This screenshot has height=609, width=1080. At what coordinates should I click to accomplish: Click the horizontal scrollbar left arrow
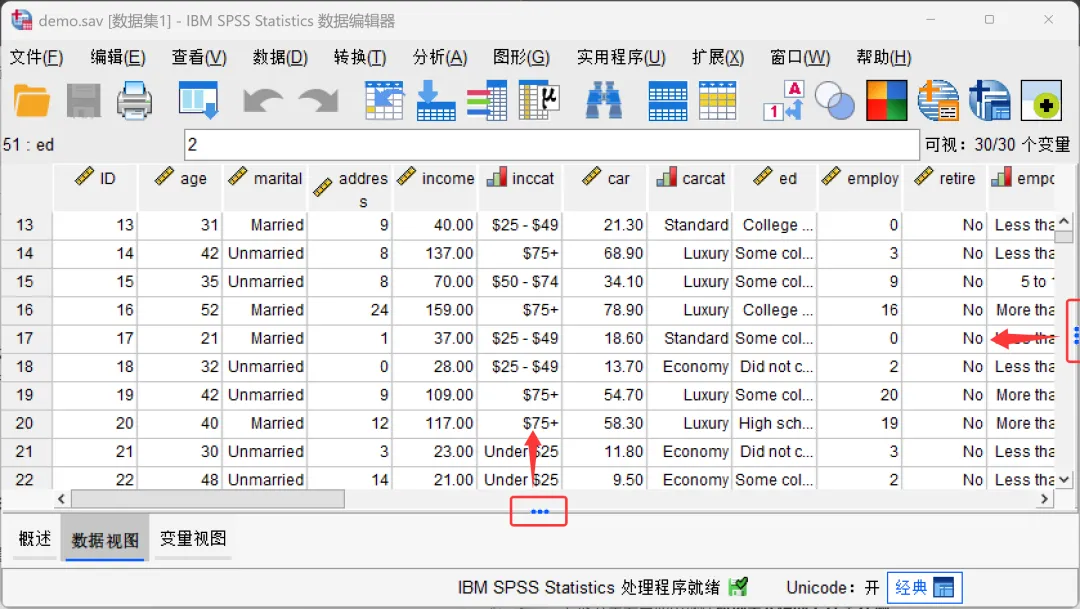[x=61, y=499]
